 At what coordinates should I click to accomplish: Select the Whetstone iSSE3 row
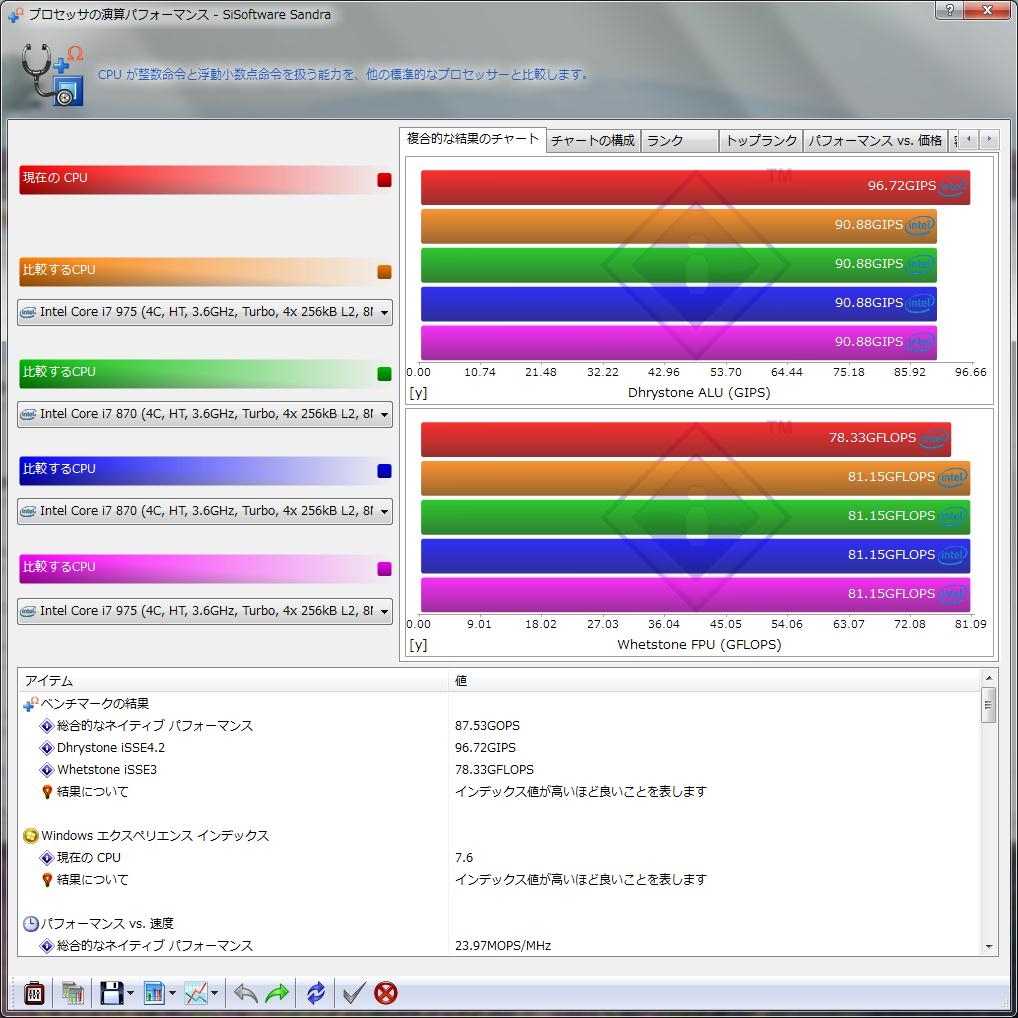(499, 770)
